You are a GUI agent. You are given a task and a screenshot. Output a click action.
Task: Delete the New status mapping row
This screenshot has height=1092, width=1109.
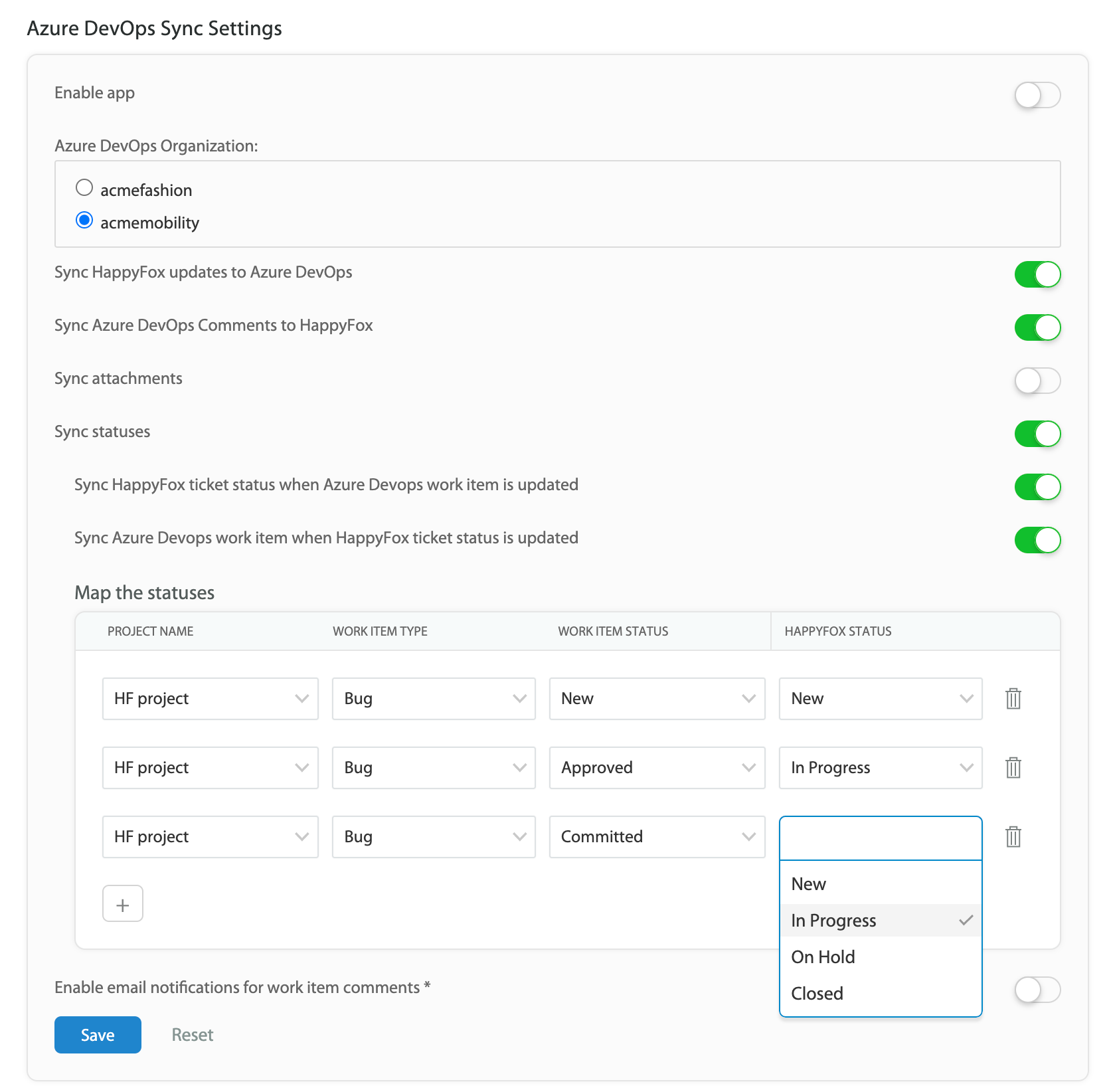coord(1013,699)
